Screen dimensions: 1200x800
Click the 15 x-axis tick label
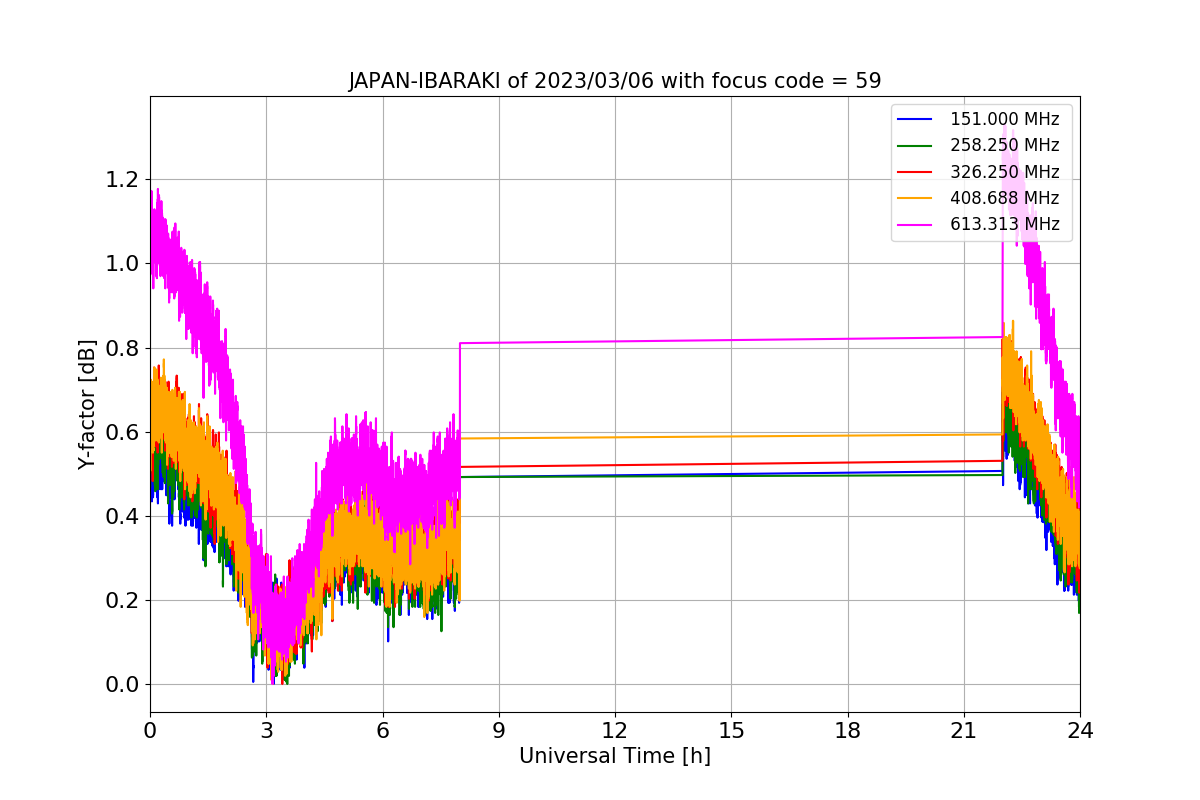731,731
